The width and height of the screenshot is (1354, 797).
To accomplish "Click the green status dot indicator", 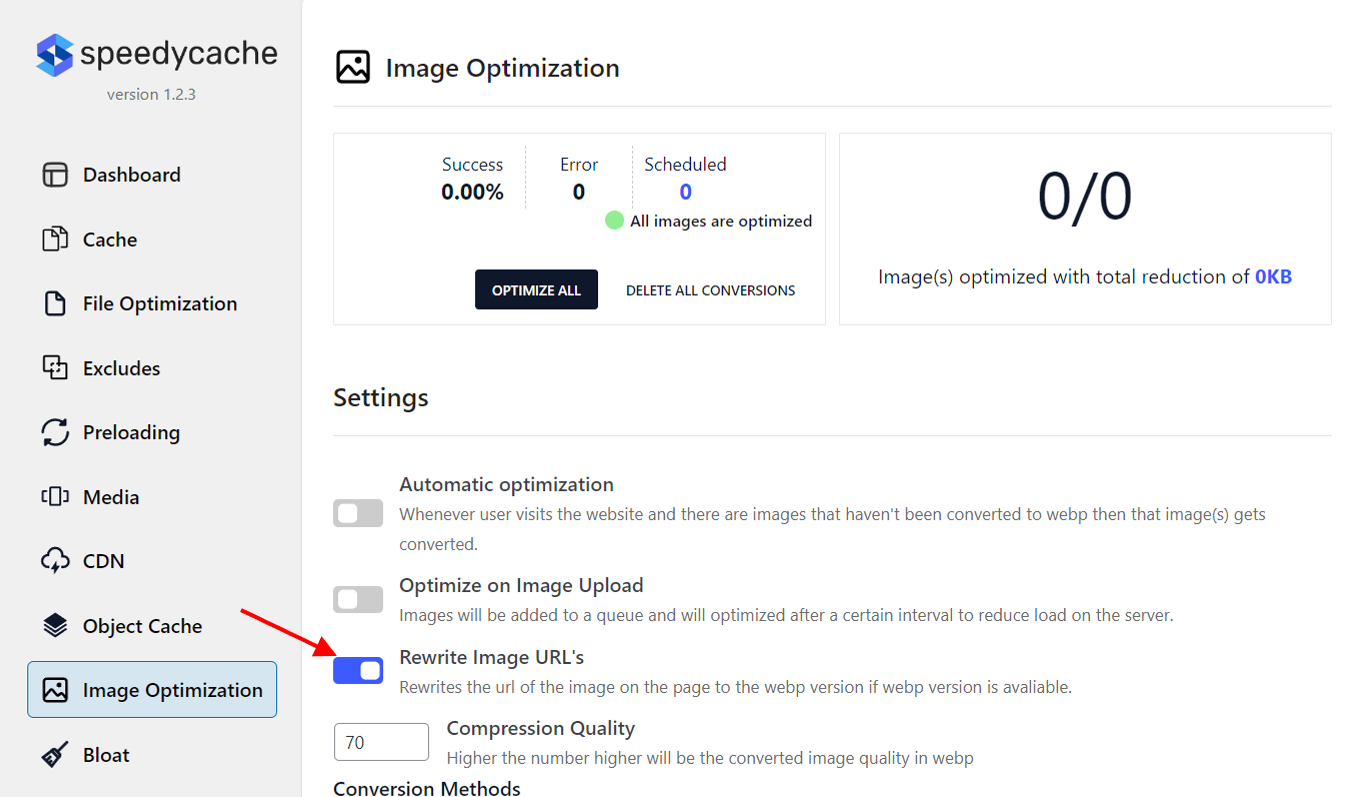I will click(614, 220).
